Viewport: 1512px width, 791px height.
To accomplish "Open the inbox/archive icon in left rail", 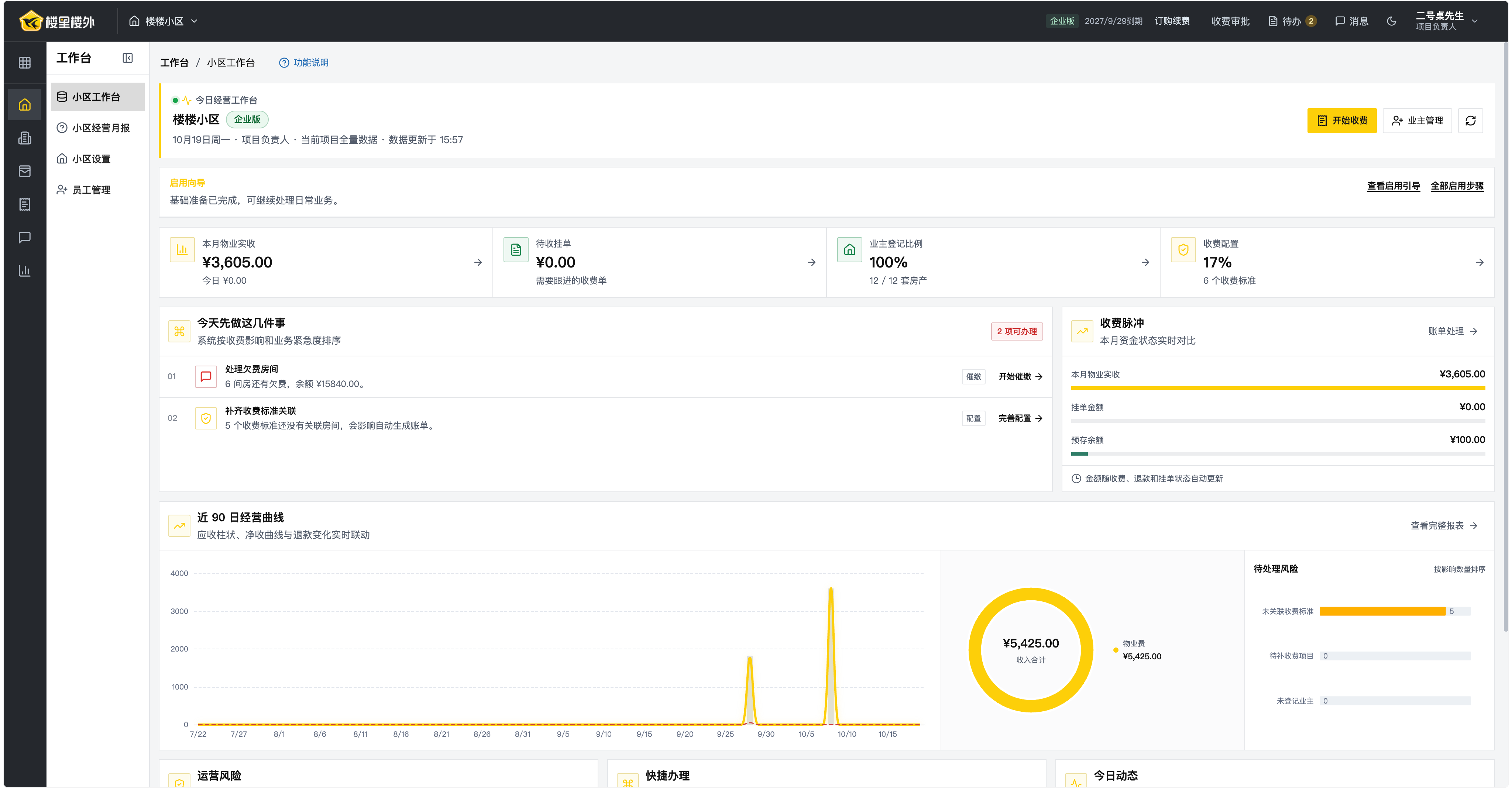I will [x=25, y=171].
